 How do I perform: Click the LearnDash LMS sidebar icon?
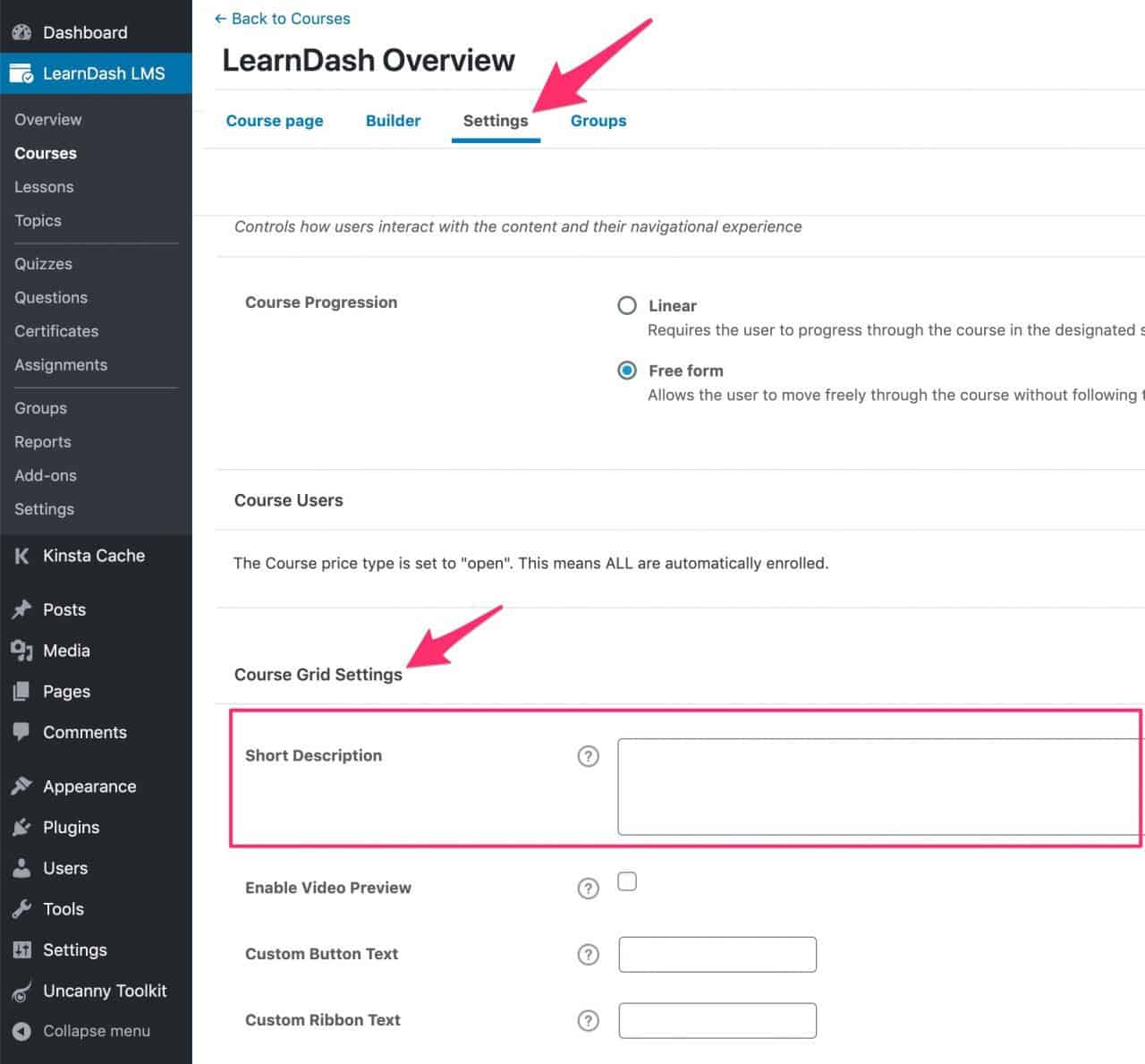22,73
